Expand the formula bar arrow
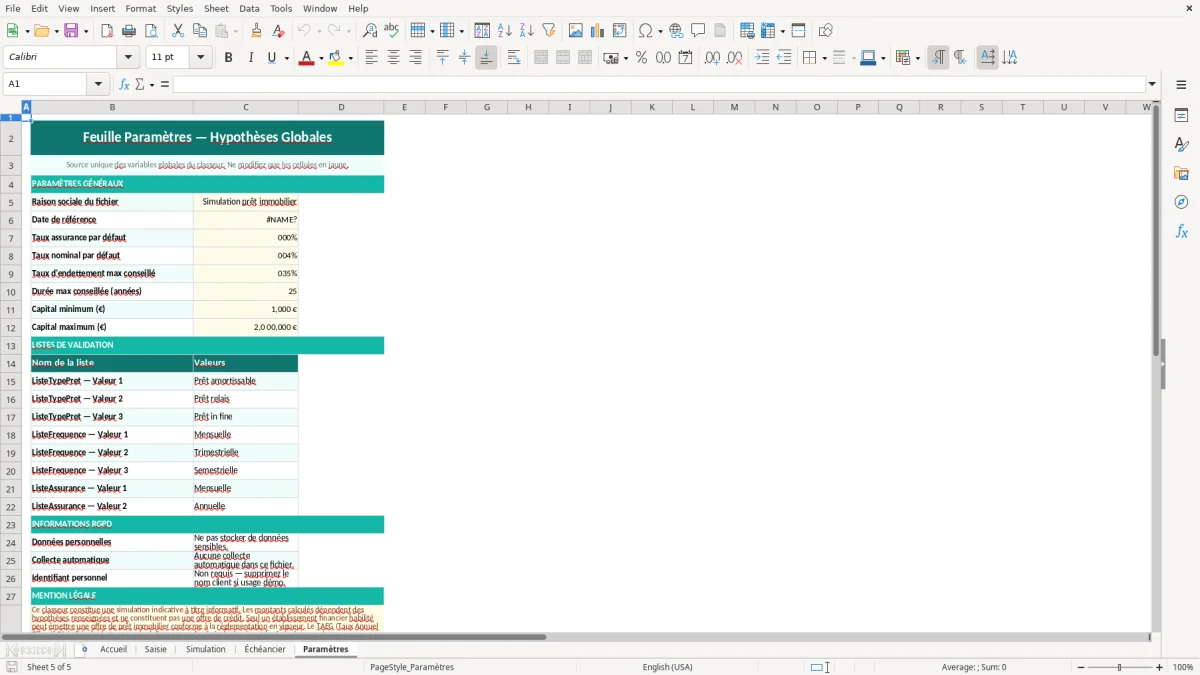1200x675 pixels. (1152, 84)
